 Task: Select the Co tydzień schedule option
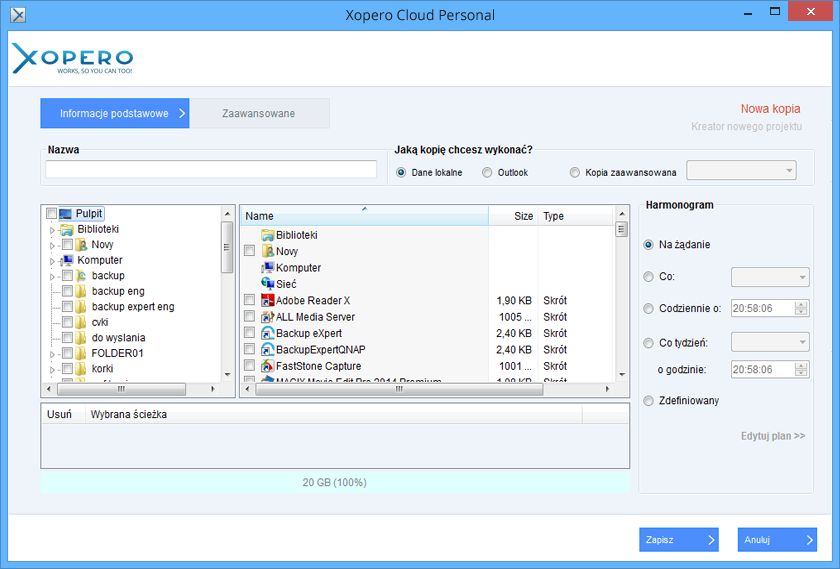tap(648, 343)
